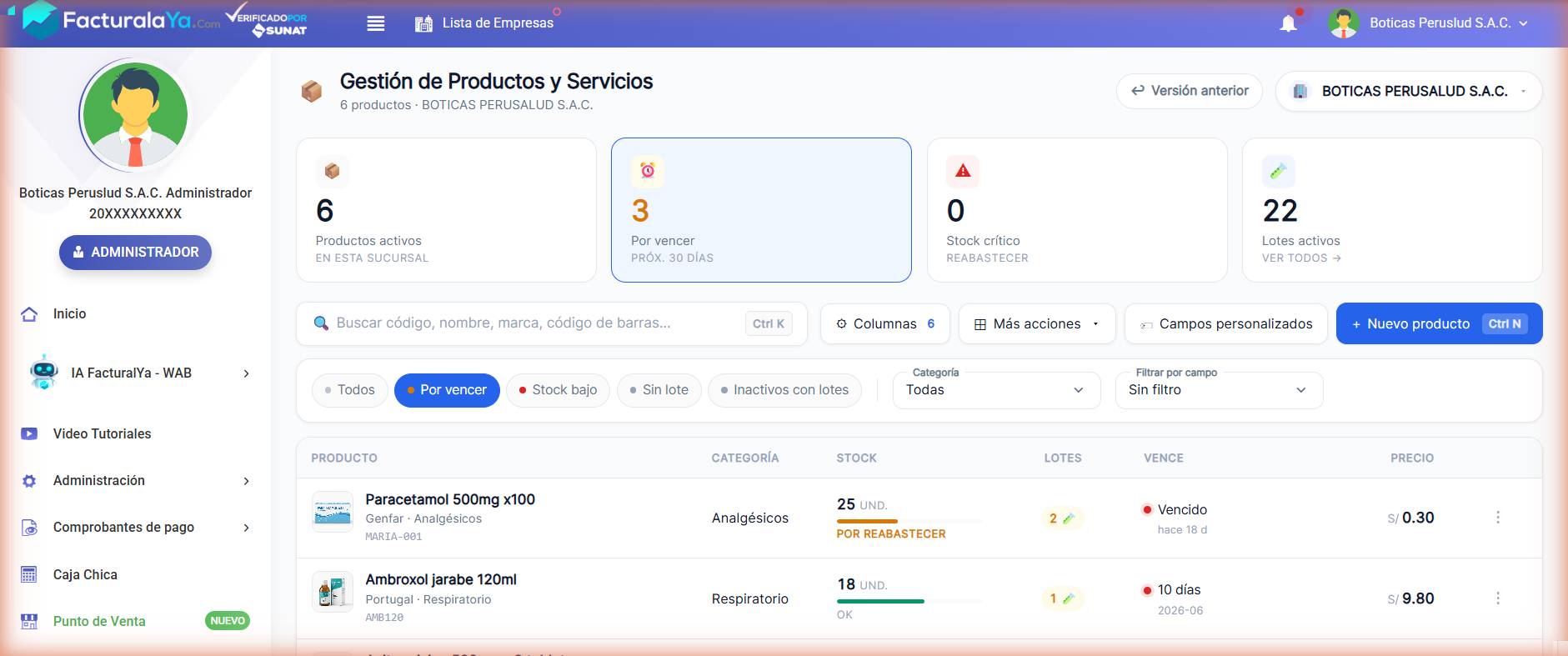The image size is (1568, 656).
Task: Click the Ambroxol stock progress bar
Action: pos(909,601)
